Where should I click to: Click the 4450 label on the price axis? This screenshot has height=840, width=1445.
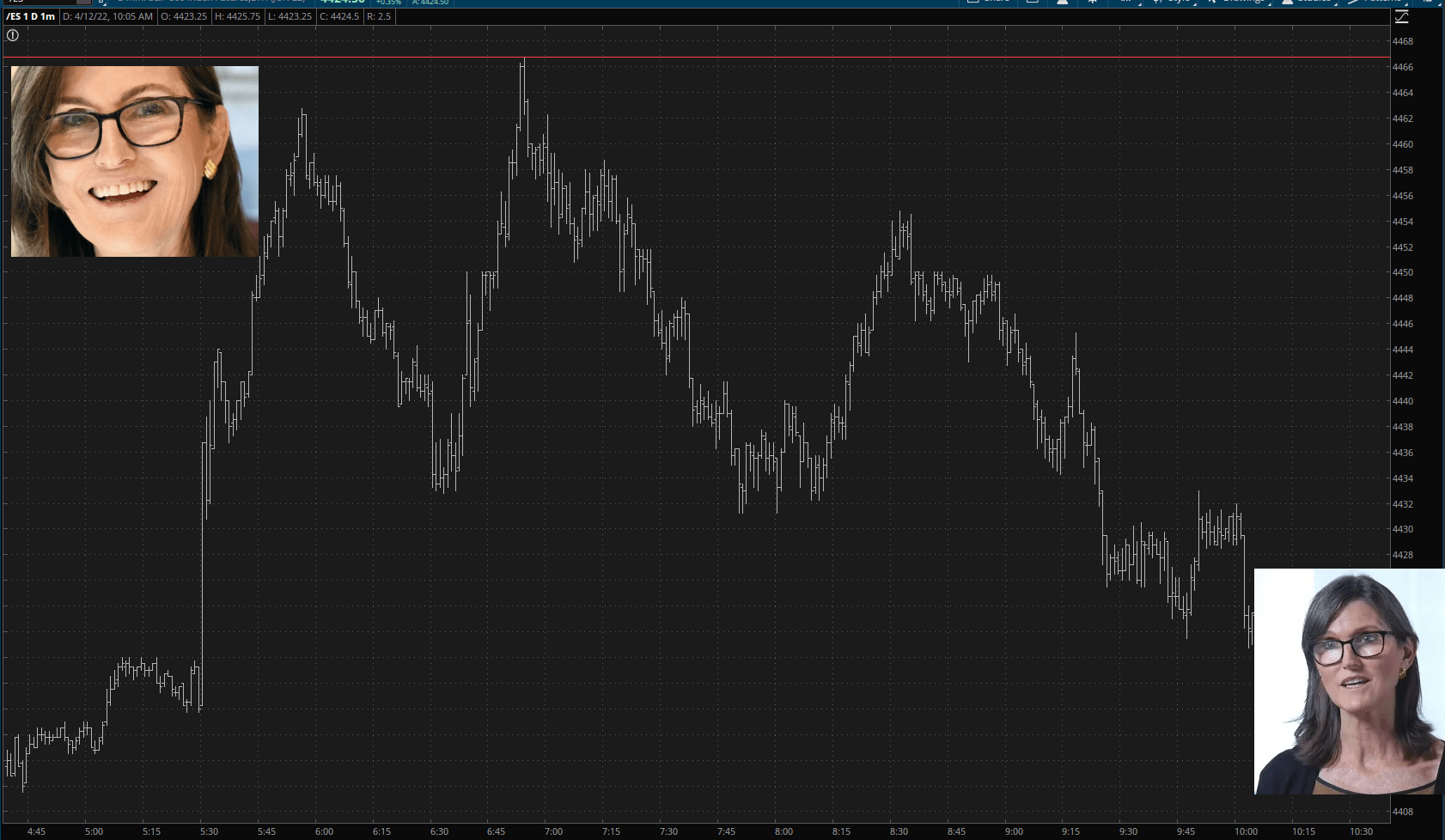point(1402,272)
